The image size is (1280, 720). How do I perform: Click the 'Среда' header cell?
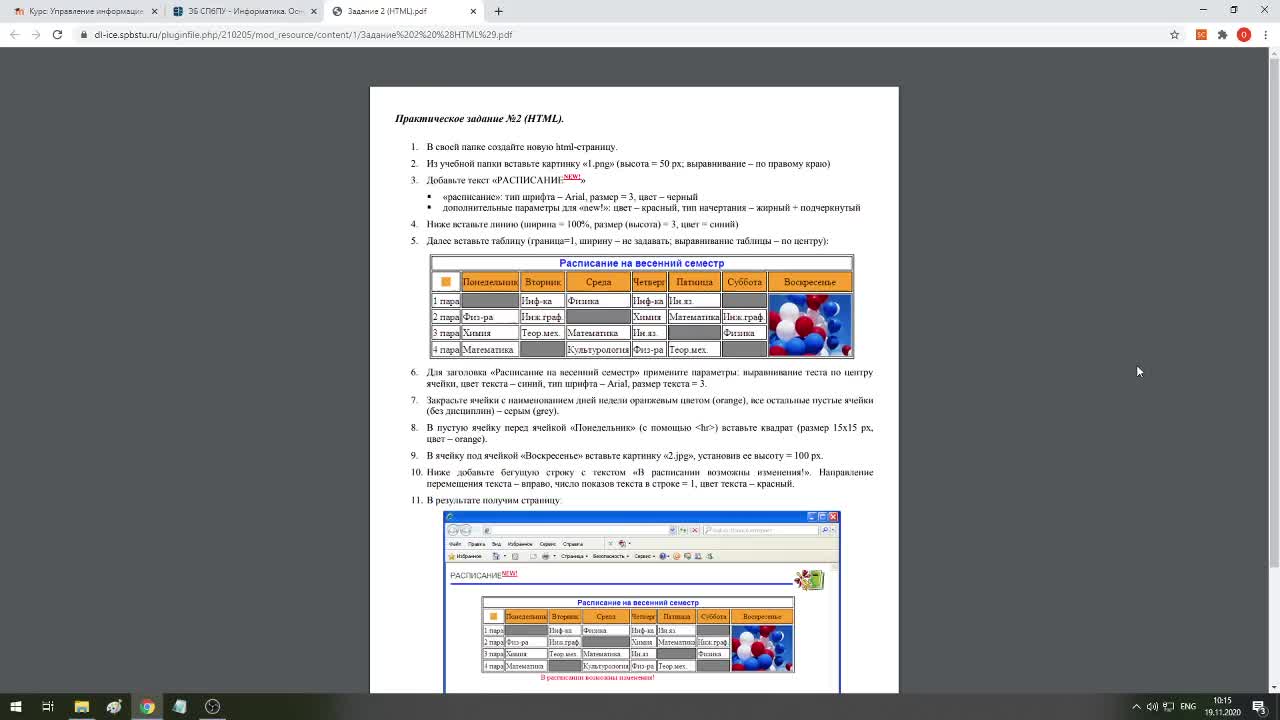click(x=598, y=282)
